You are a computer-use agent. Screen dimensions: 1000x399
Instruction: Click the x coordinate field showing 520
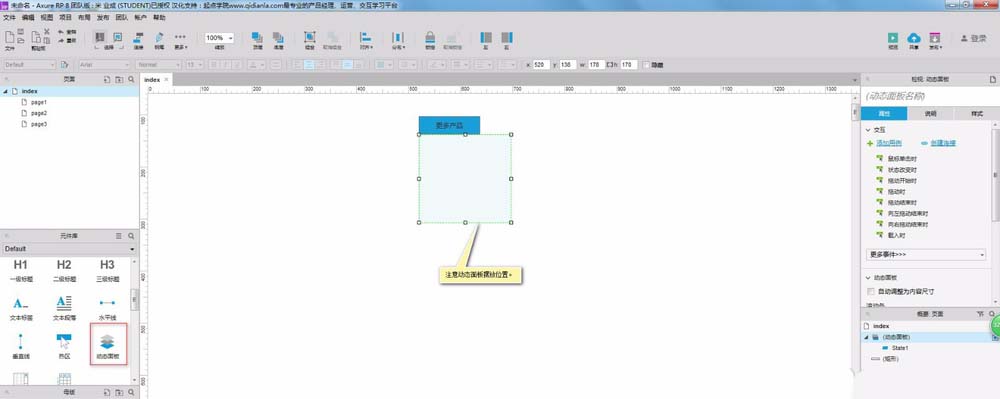541,64
